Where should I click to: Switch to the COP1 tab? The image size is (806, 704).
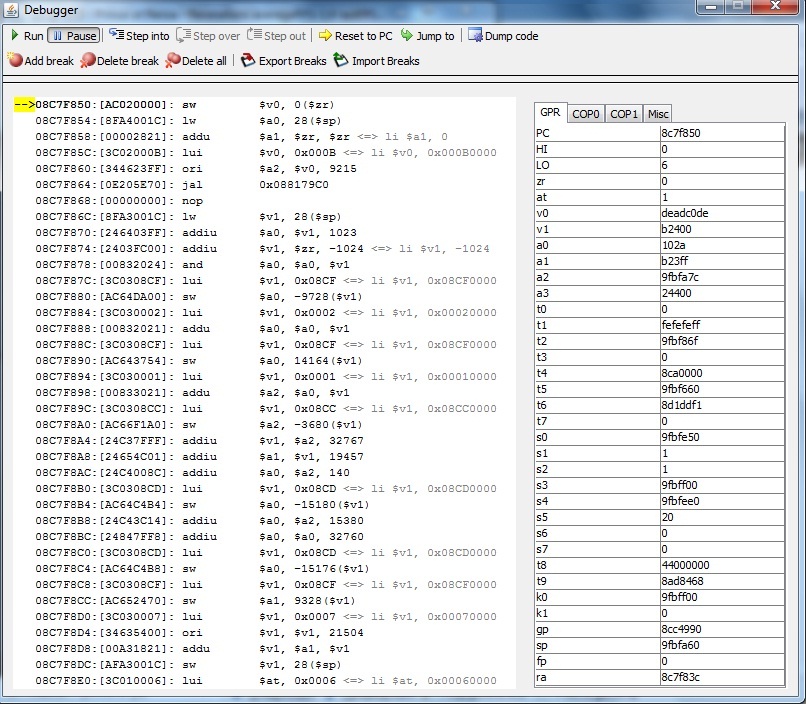(x=624, y=114)
